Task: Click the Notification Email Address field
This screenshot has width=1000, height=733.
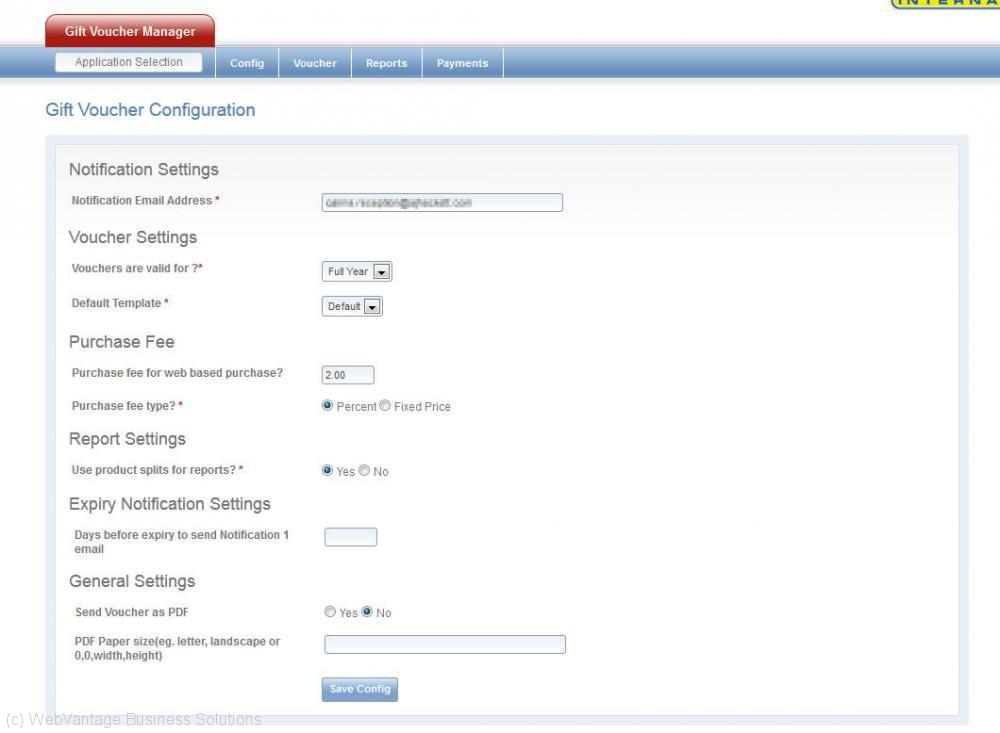Action: [x=441, y=202]
